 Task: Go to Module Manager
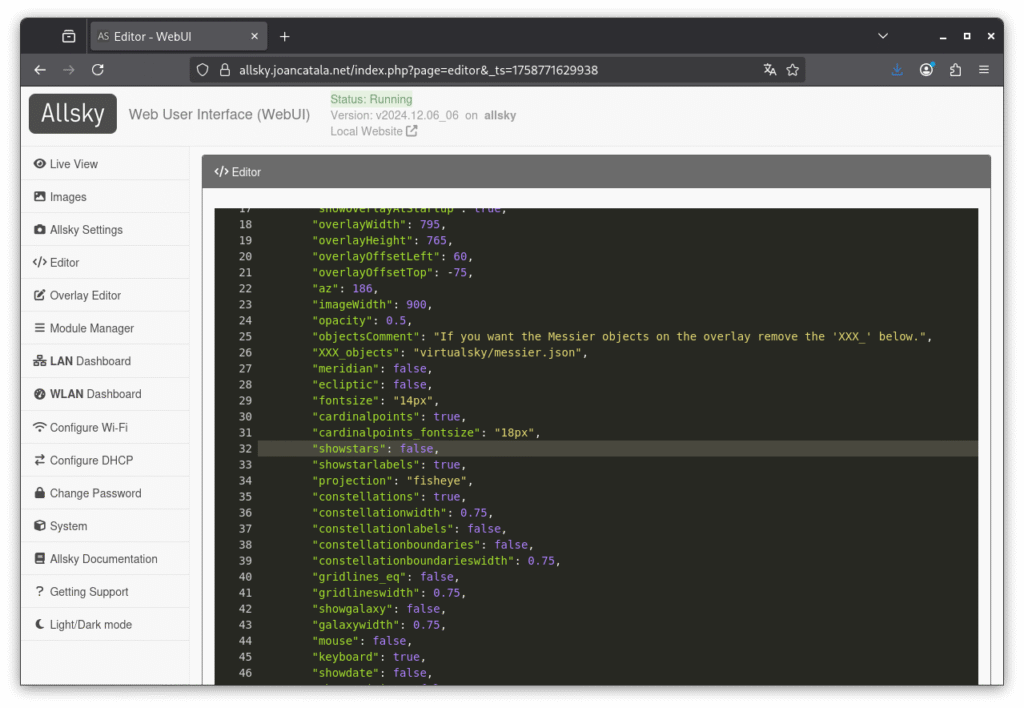coord(91,328)
